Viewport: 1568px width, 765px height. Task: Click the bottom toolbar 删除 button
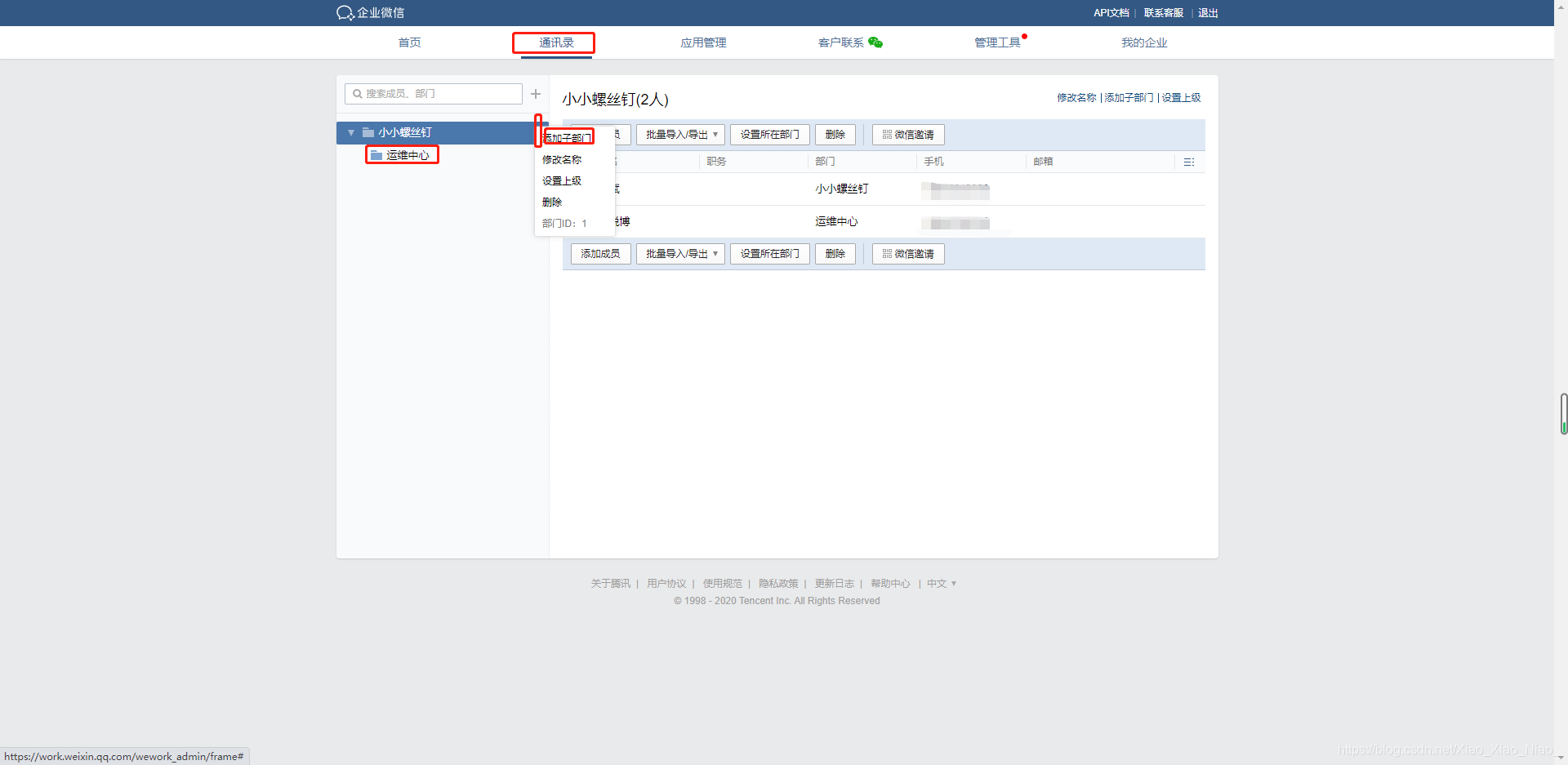click(835, 254)
